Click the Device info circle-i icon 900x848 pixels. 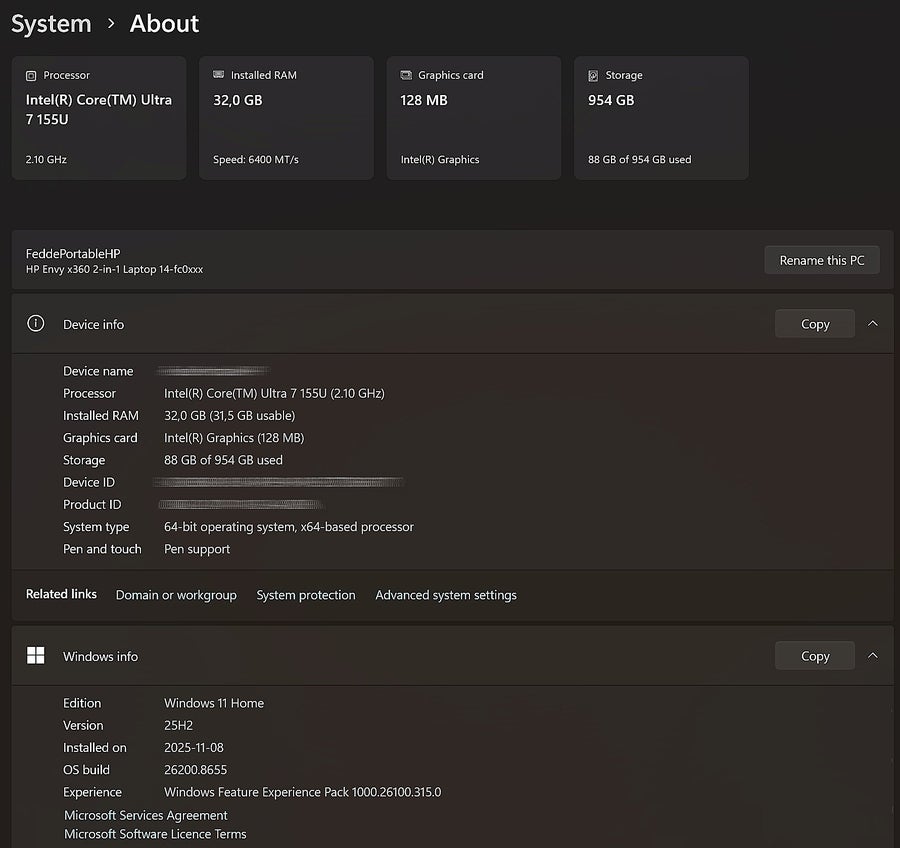(36, 323)
